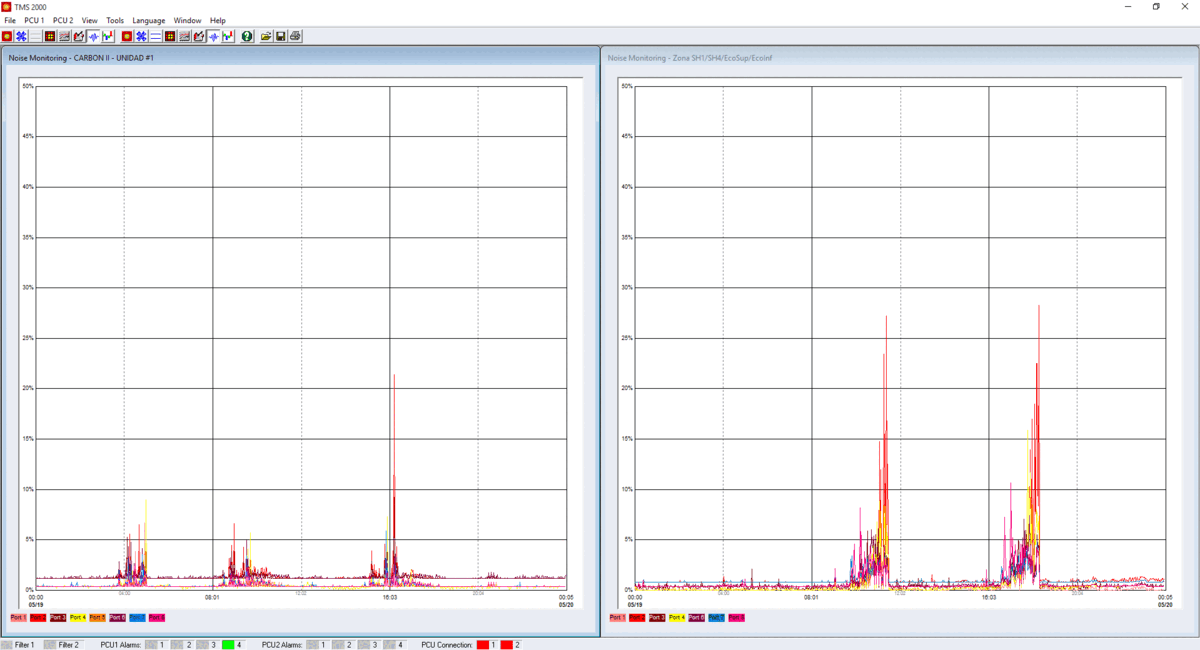1200x650 pixels.
Task: Click yellow Port 4 legend swatch in CARBON II chart
Action: (77, 618)
